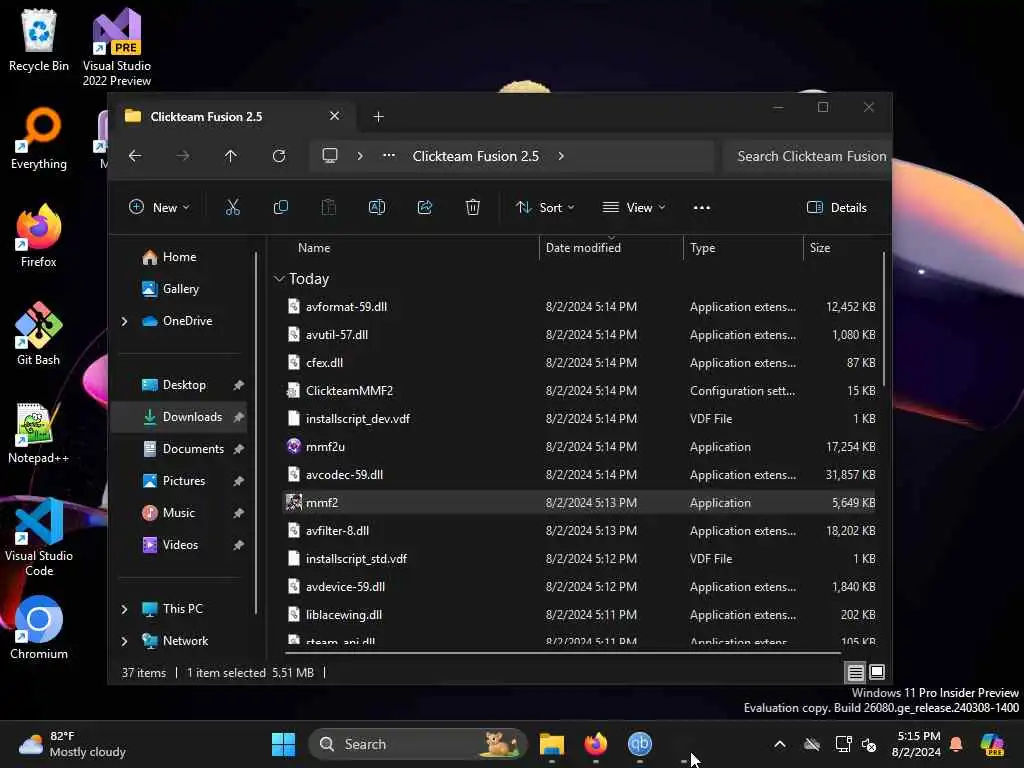
Task: Click Firefox icon in taskbar
Action: [x=596, y=744]
